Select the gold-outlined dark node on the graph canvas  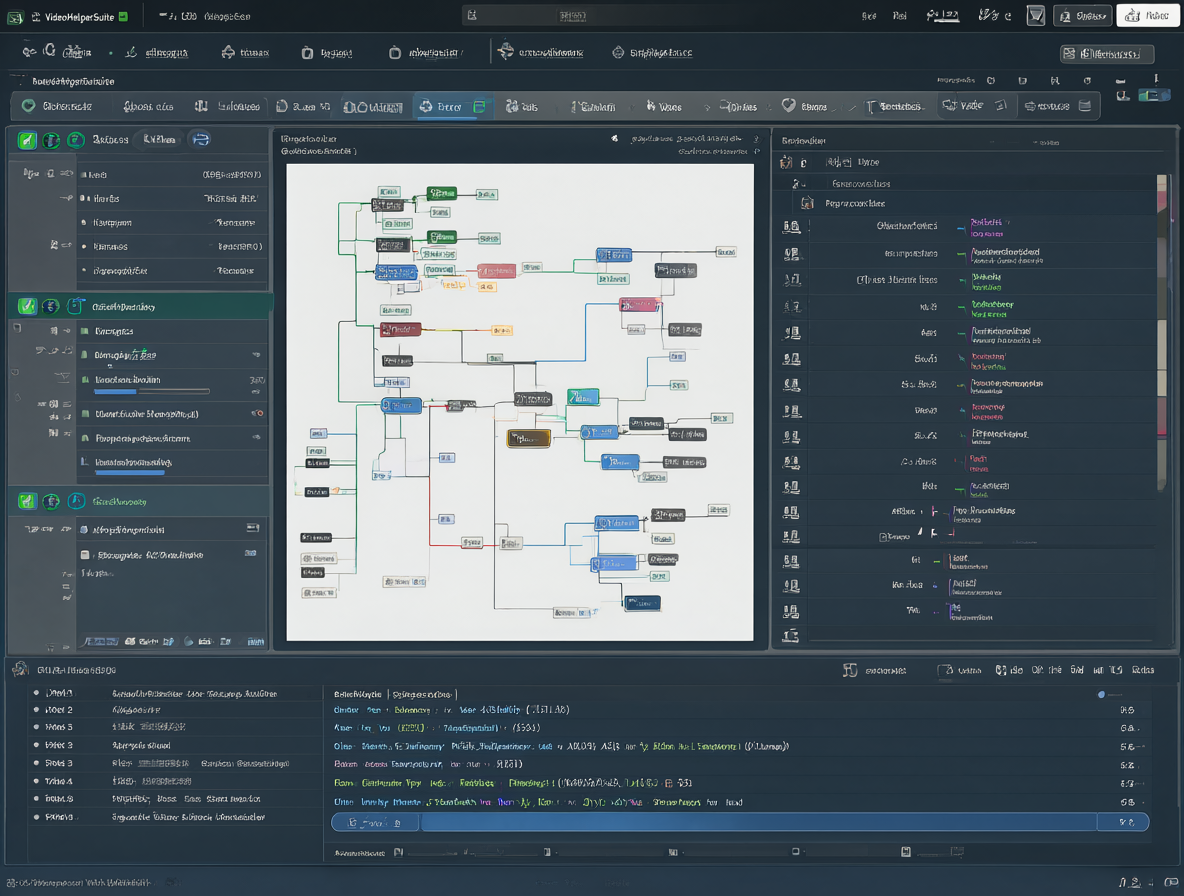point(528,438)
